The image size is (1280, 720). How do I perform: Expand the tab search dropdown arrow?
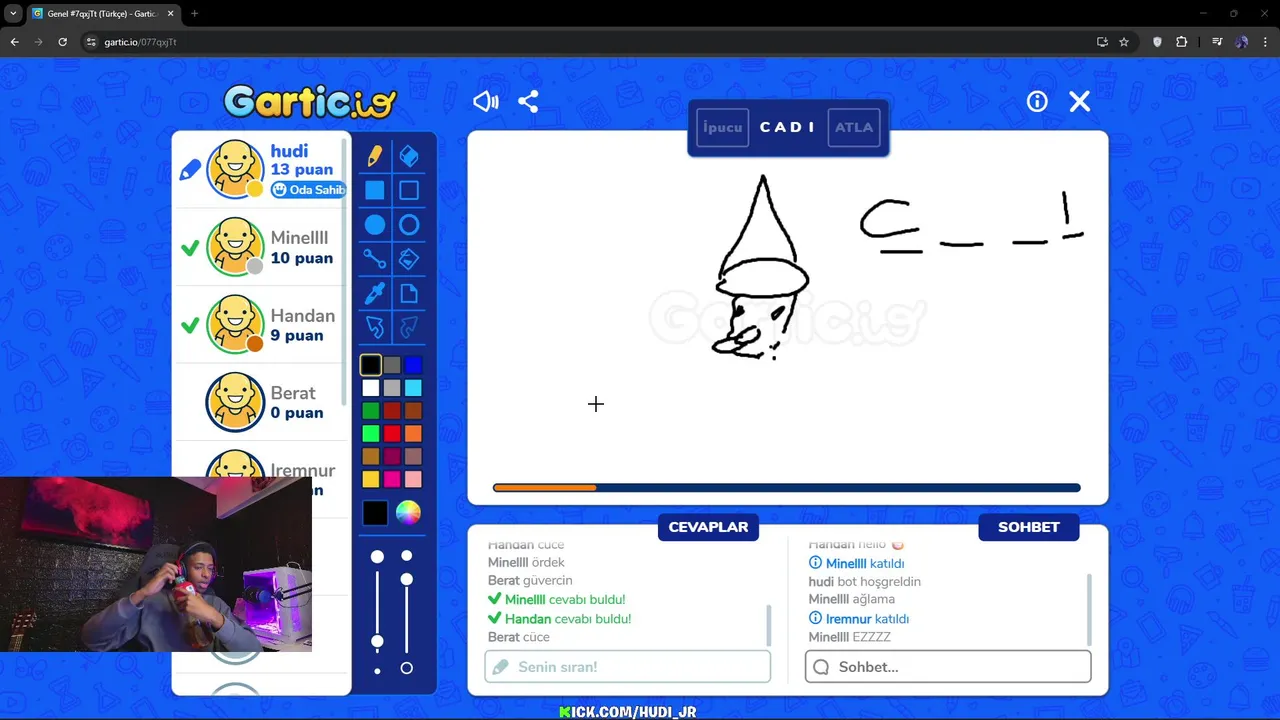tap(13, 14)
